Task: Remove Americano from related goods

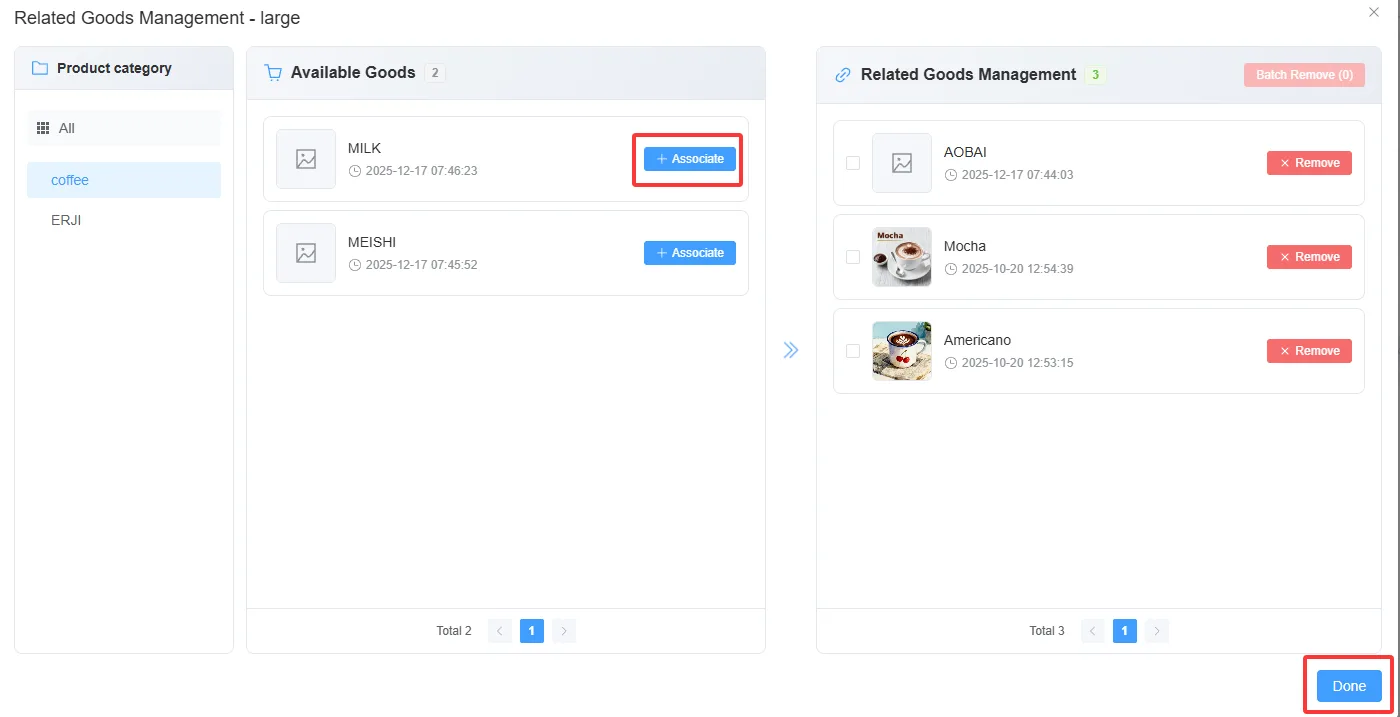Action: [x=1309, y=351]
